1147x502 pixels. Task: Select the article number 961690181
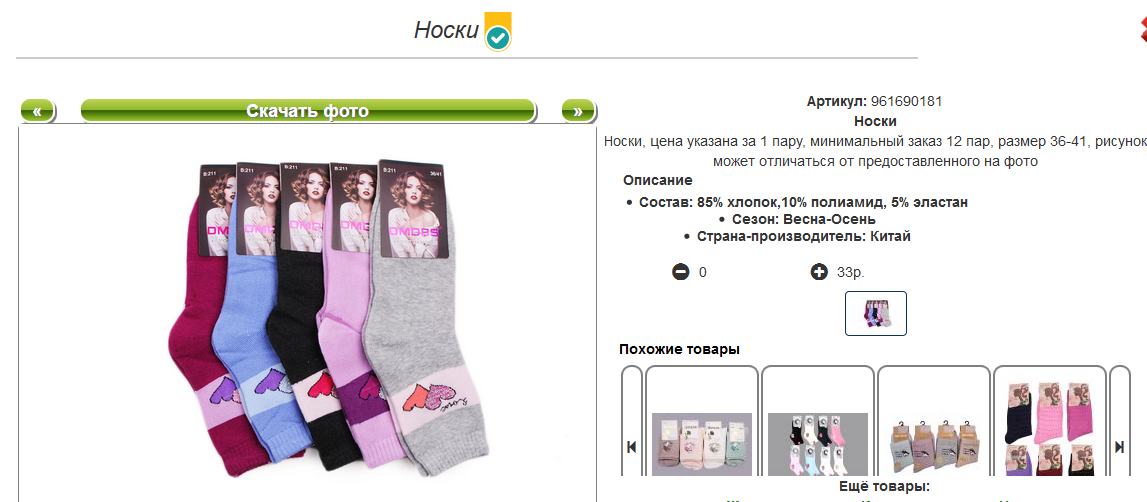(906, 102)
